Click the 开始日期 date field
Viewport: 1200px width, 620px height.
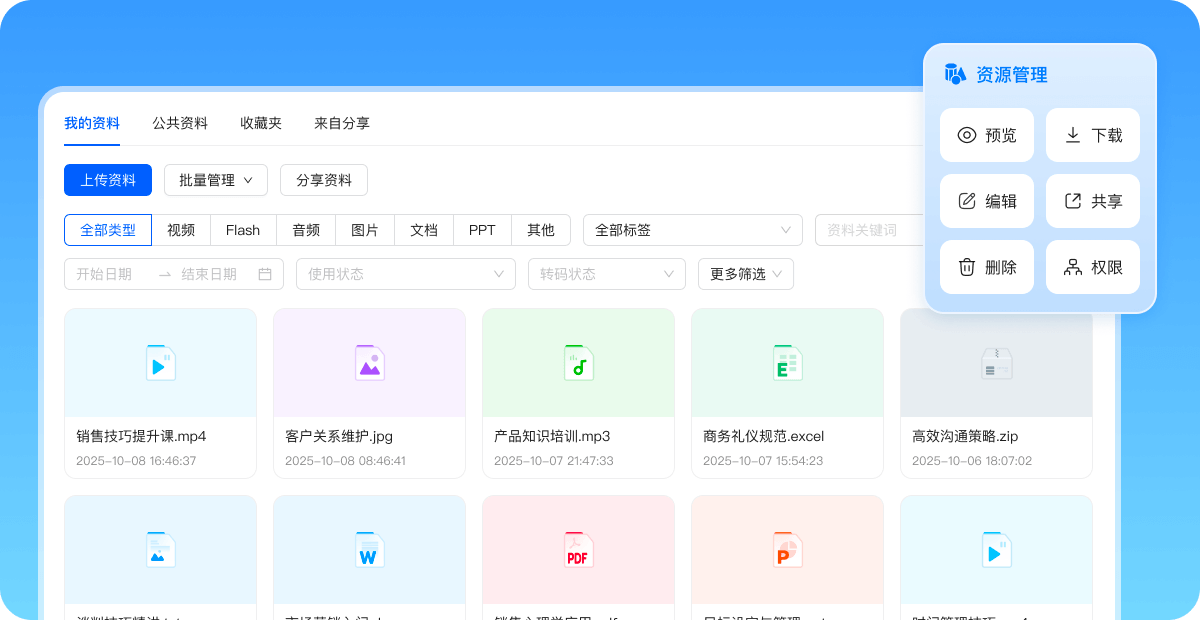(105, 274)
